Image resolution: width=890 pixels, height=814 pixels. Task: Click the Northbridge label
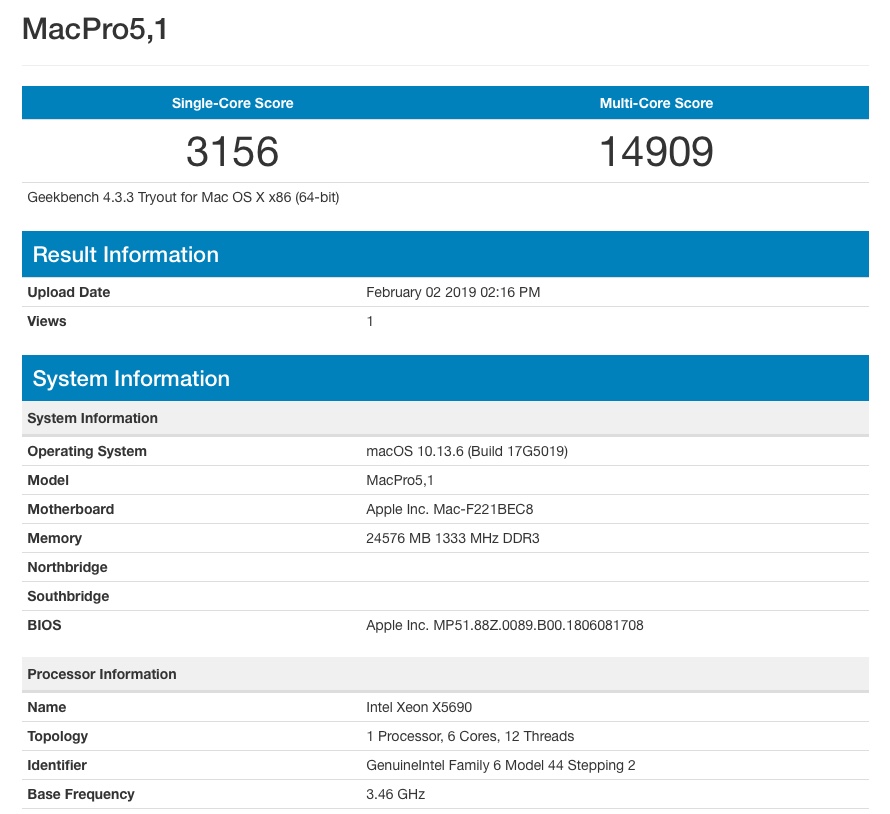click(x=67, y=567)
